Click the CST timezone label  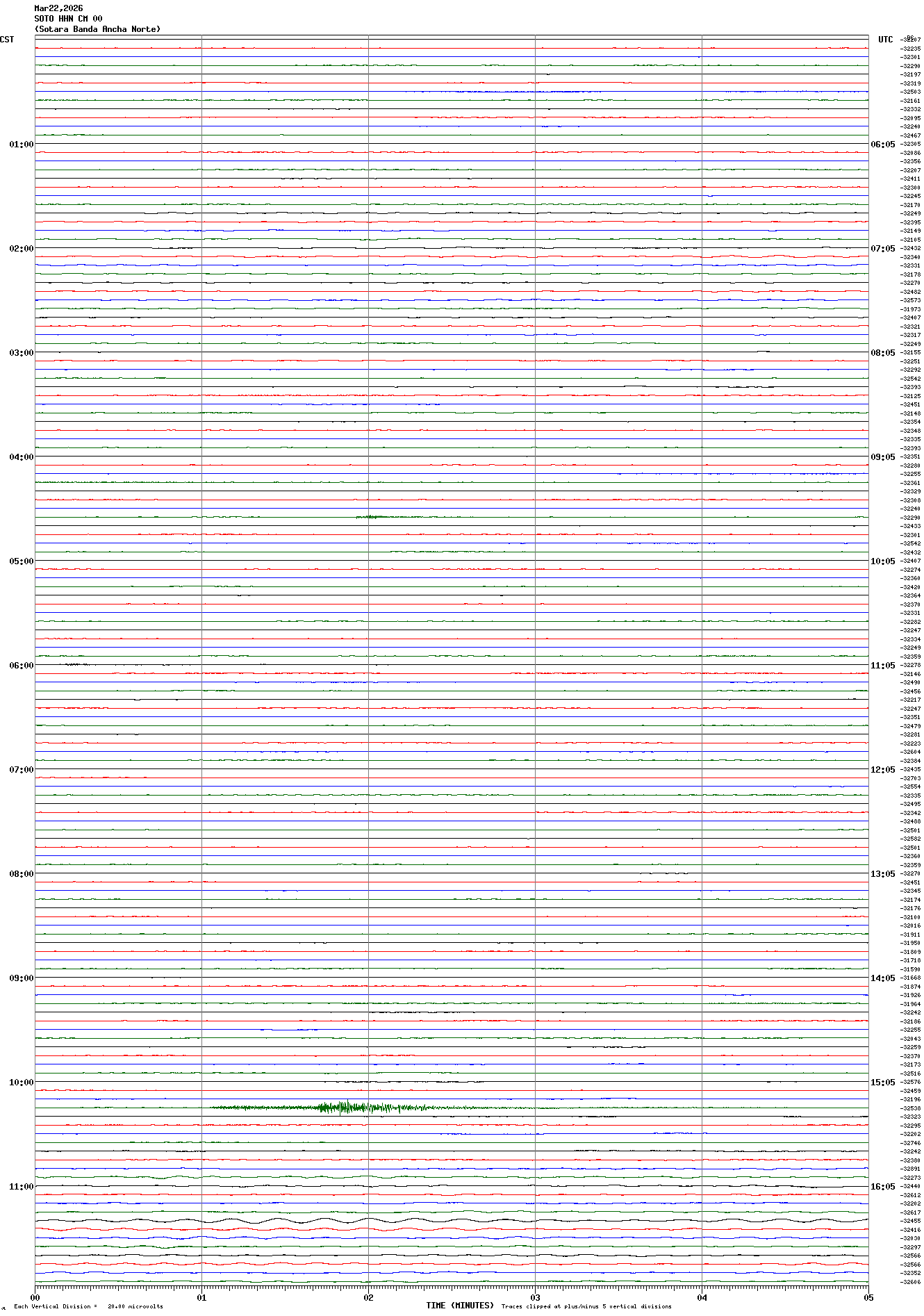coord(7,40)
